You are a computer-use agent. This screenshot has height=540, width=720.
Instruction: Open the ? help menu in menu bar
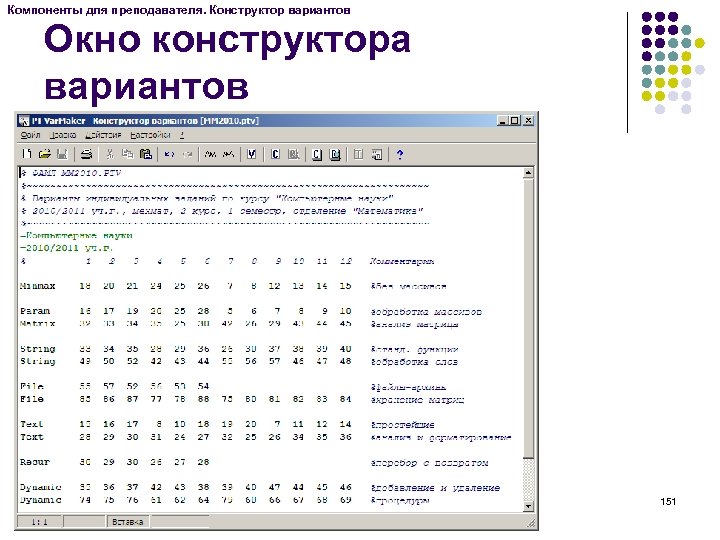coord(182,135)
